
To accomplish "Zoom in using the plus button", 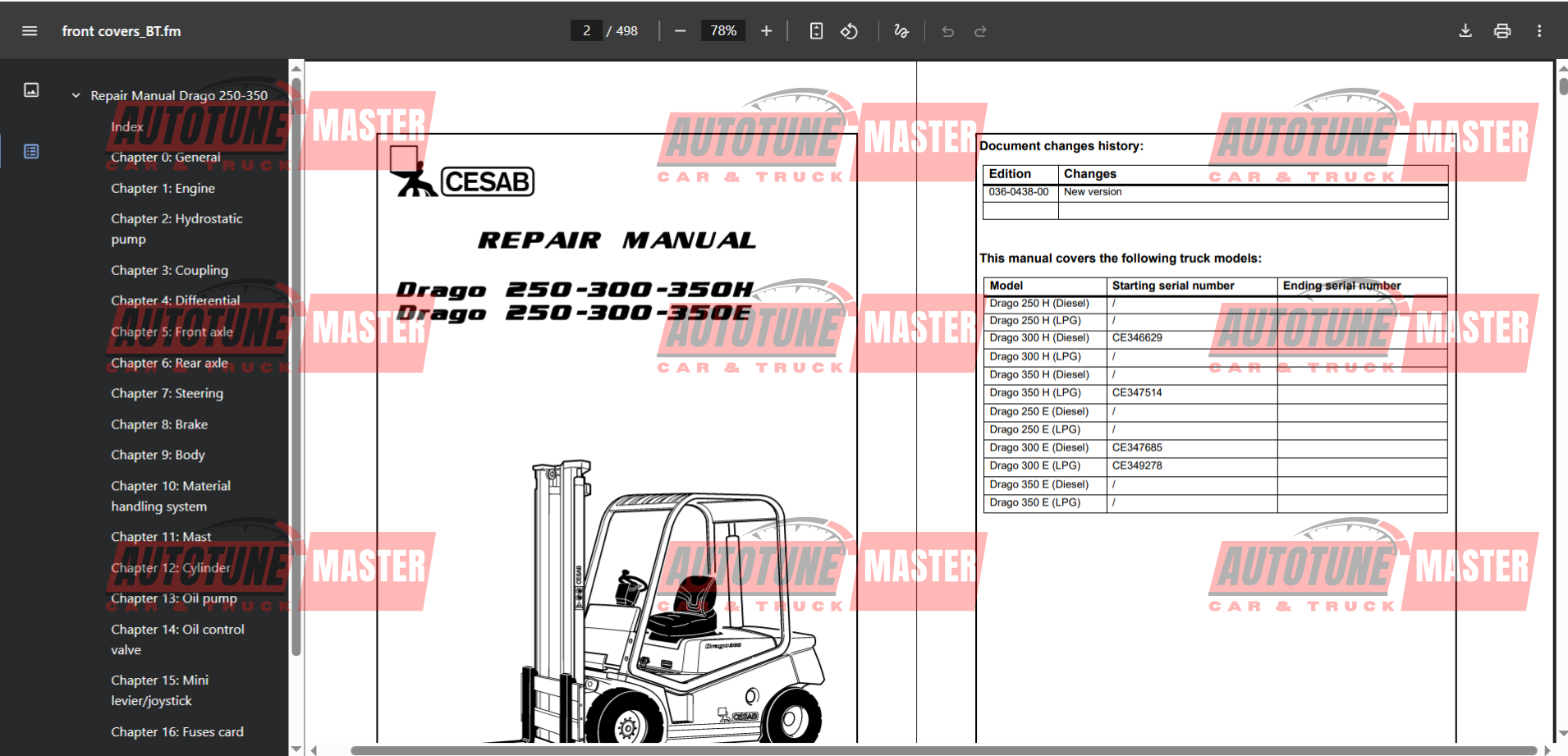I will click(765, 30).
